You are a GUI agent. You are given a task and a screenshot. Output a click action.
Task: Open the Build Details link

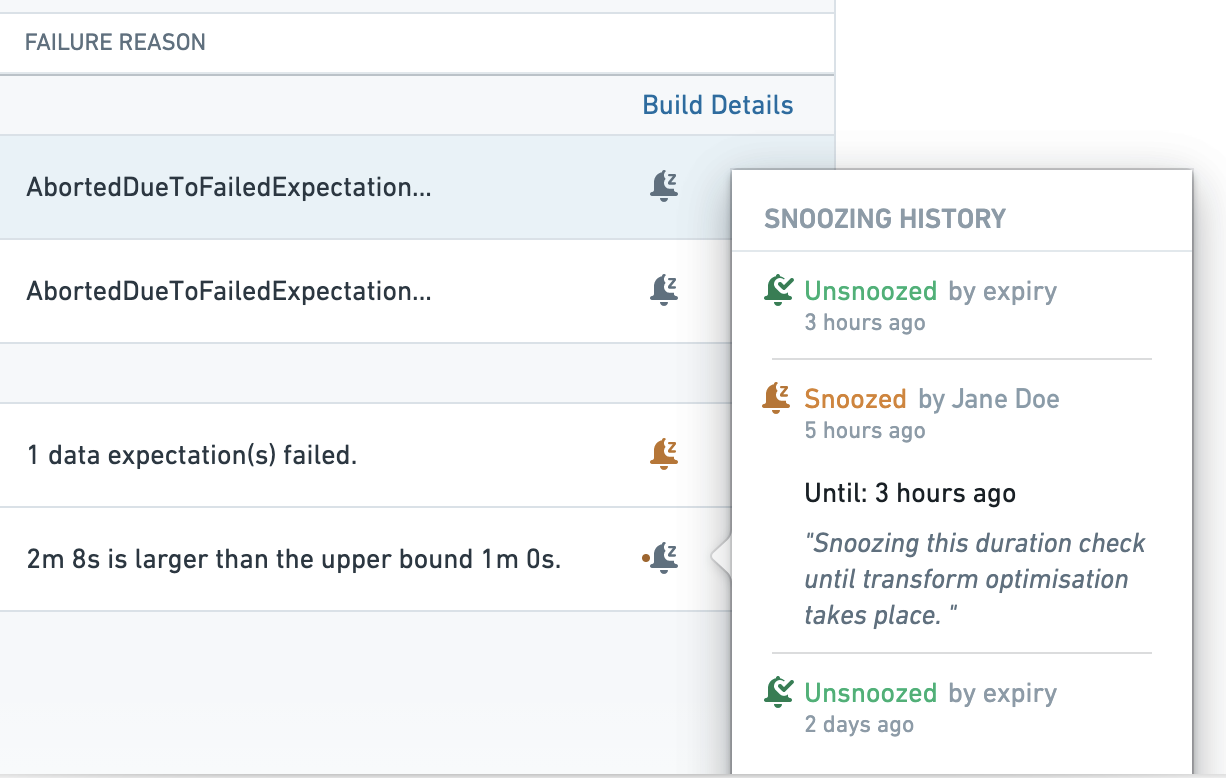point(717,105)
